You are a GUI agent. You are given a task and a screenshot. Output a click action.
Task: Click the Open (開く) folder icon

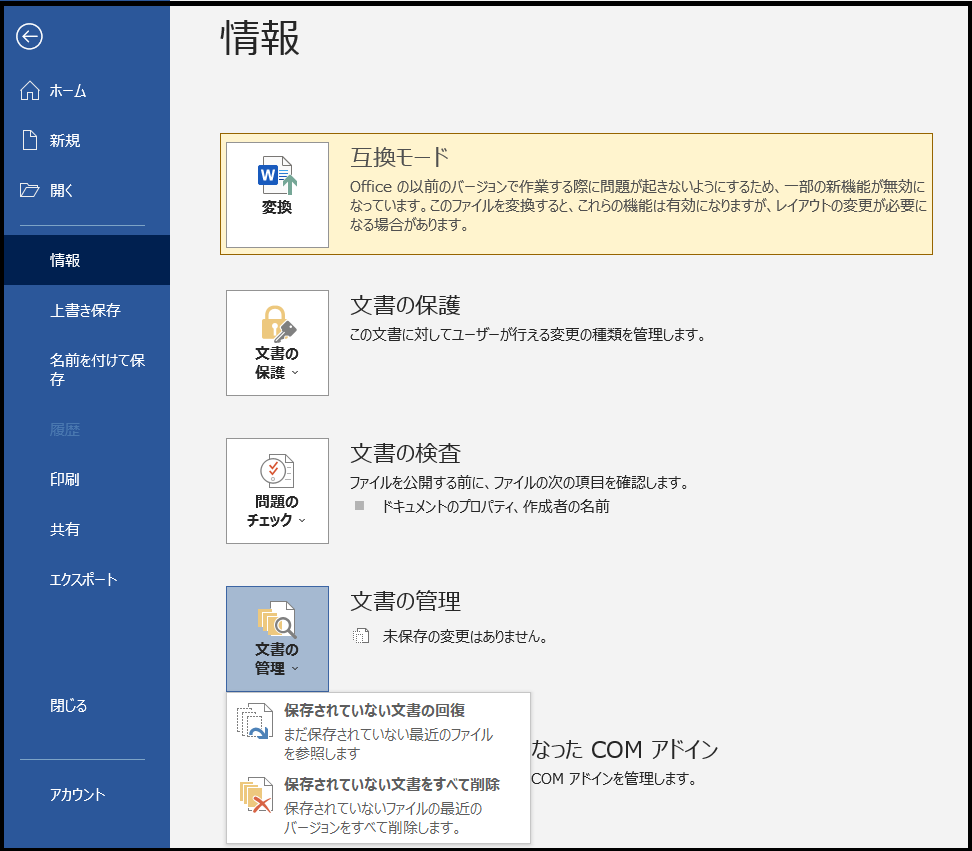[x=30, y=190]
